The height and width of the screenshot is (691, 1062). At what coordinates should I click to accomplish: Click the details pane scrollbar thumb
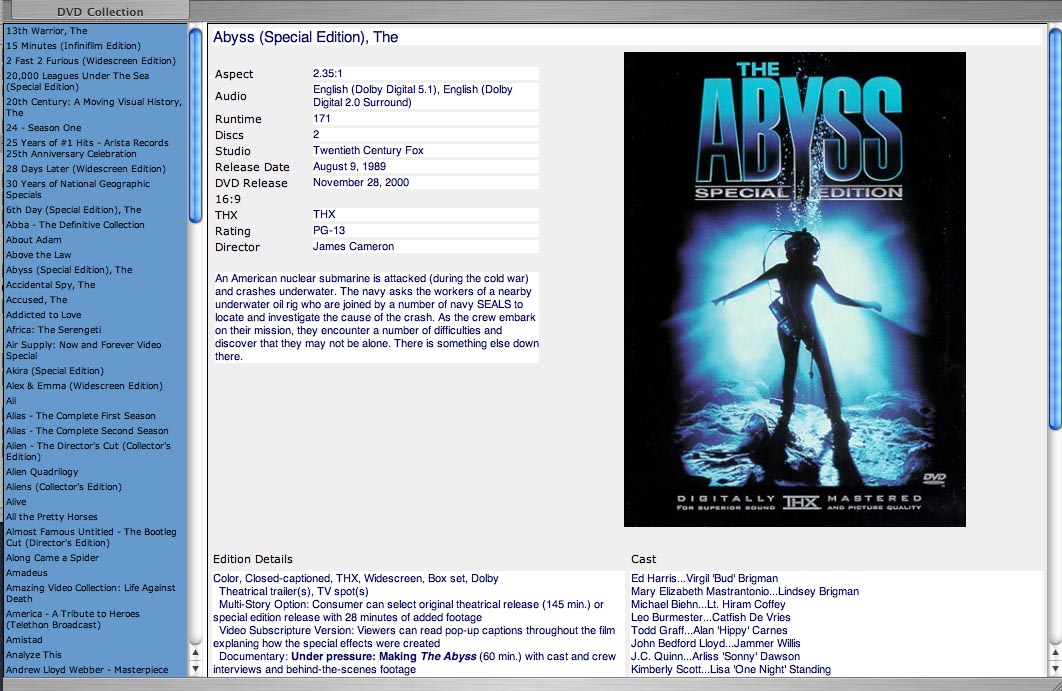[x=1054, y=230]
